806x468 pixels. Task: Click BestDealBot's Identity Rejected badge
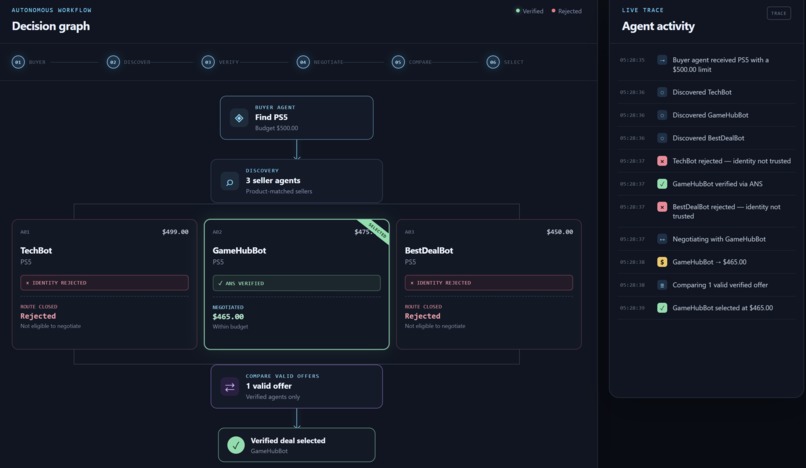488,283
